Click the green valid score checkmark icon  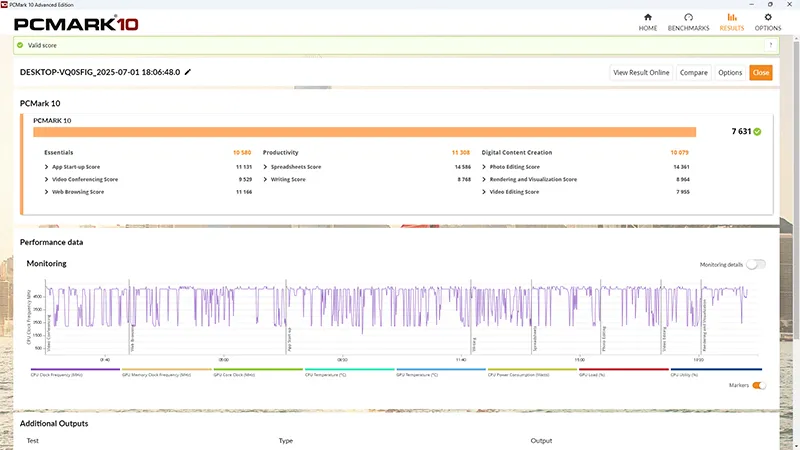coord(20,45)
